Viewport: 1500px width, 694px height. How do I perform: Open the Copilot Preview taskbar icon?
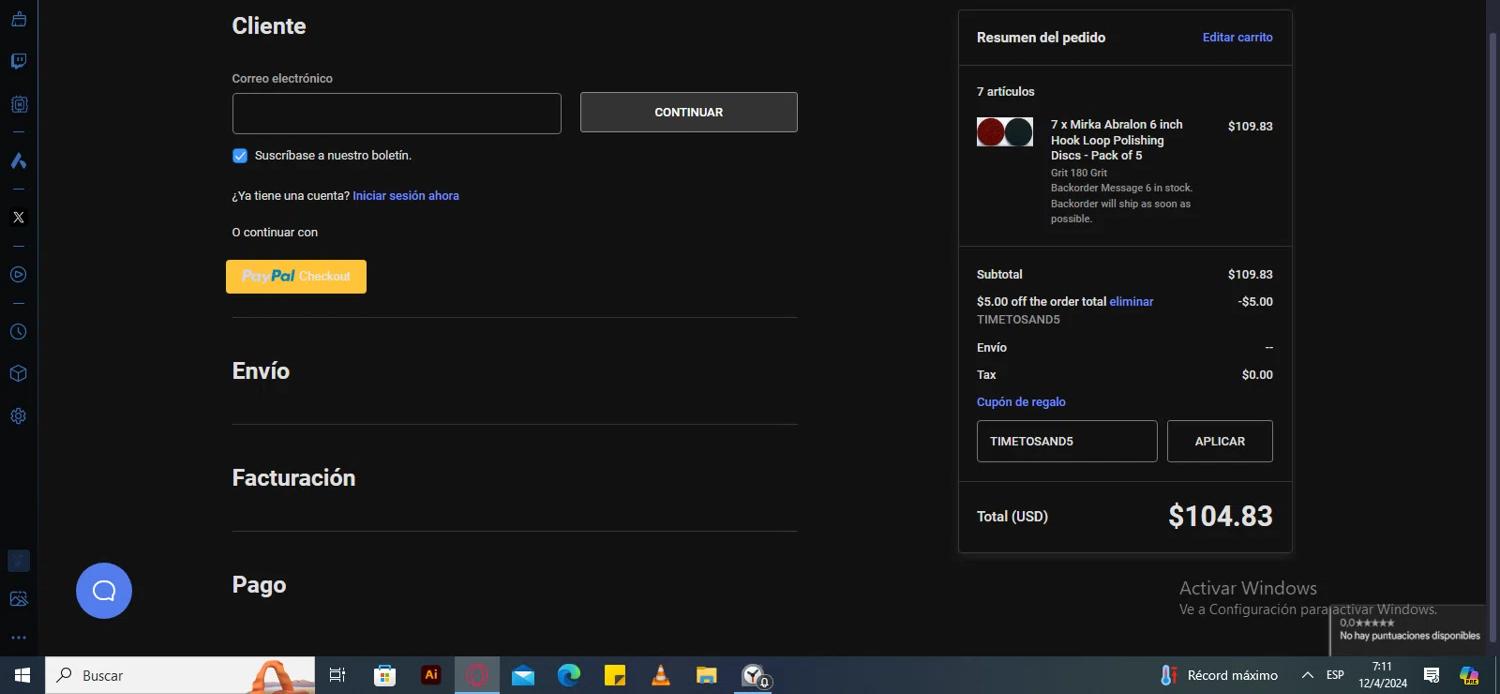[x=1469, y=676]
